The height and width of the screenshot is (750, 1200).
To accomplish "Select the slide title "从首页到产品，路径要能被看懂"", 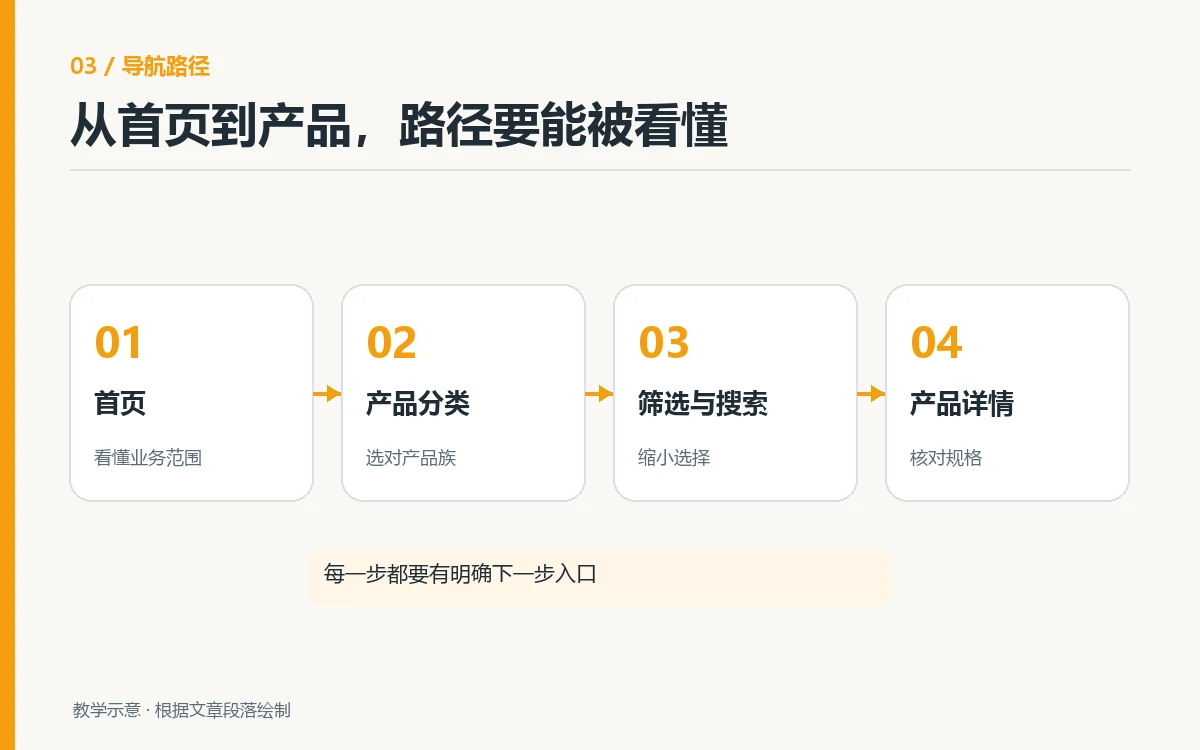I will point(399,127).
